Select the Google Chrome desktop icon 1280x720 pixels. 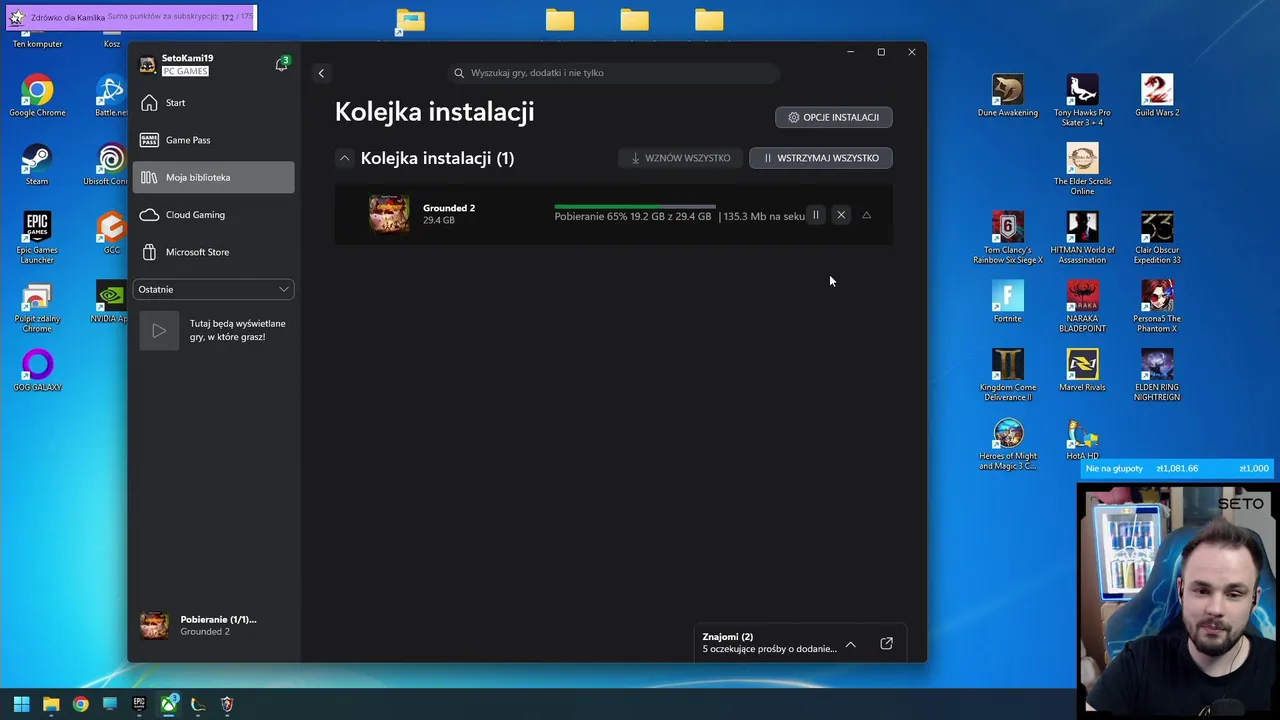[37, 96]
